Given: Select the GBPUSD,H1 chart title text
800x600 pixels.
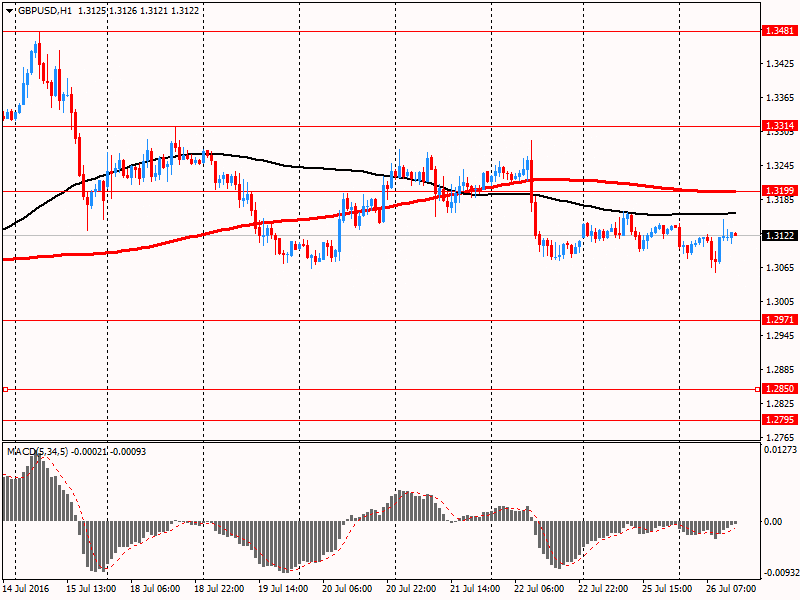Looking at the screenshot, I should 44,11.
